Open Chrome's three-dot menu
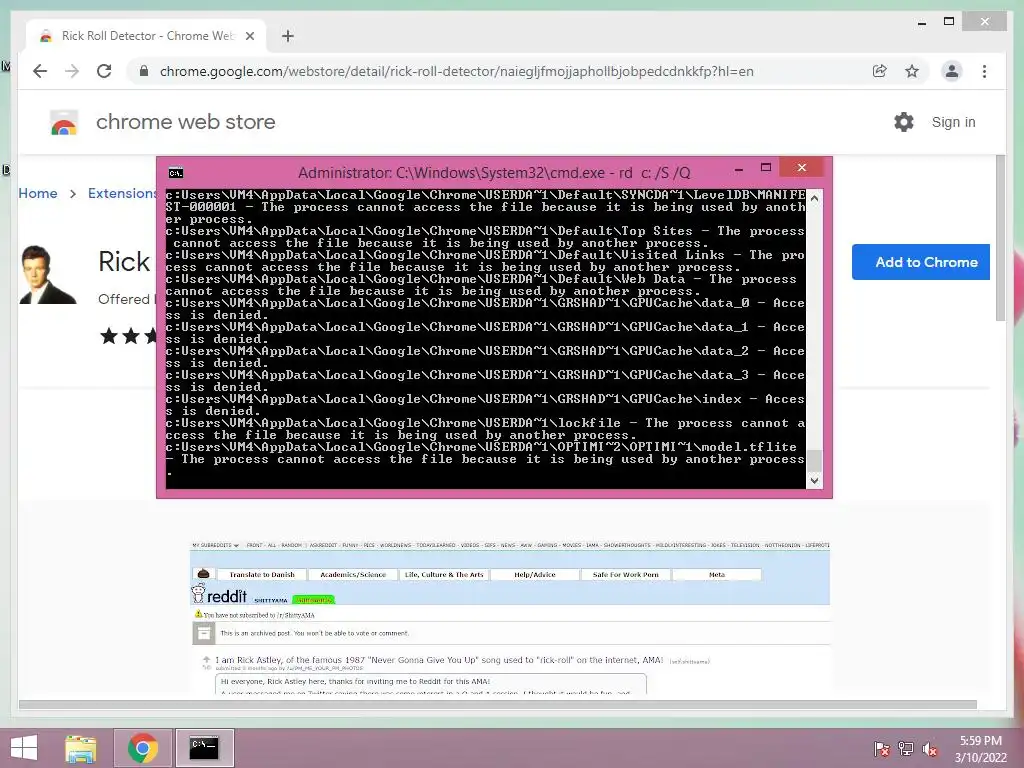1024x768 pixels. [984, 71]
